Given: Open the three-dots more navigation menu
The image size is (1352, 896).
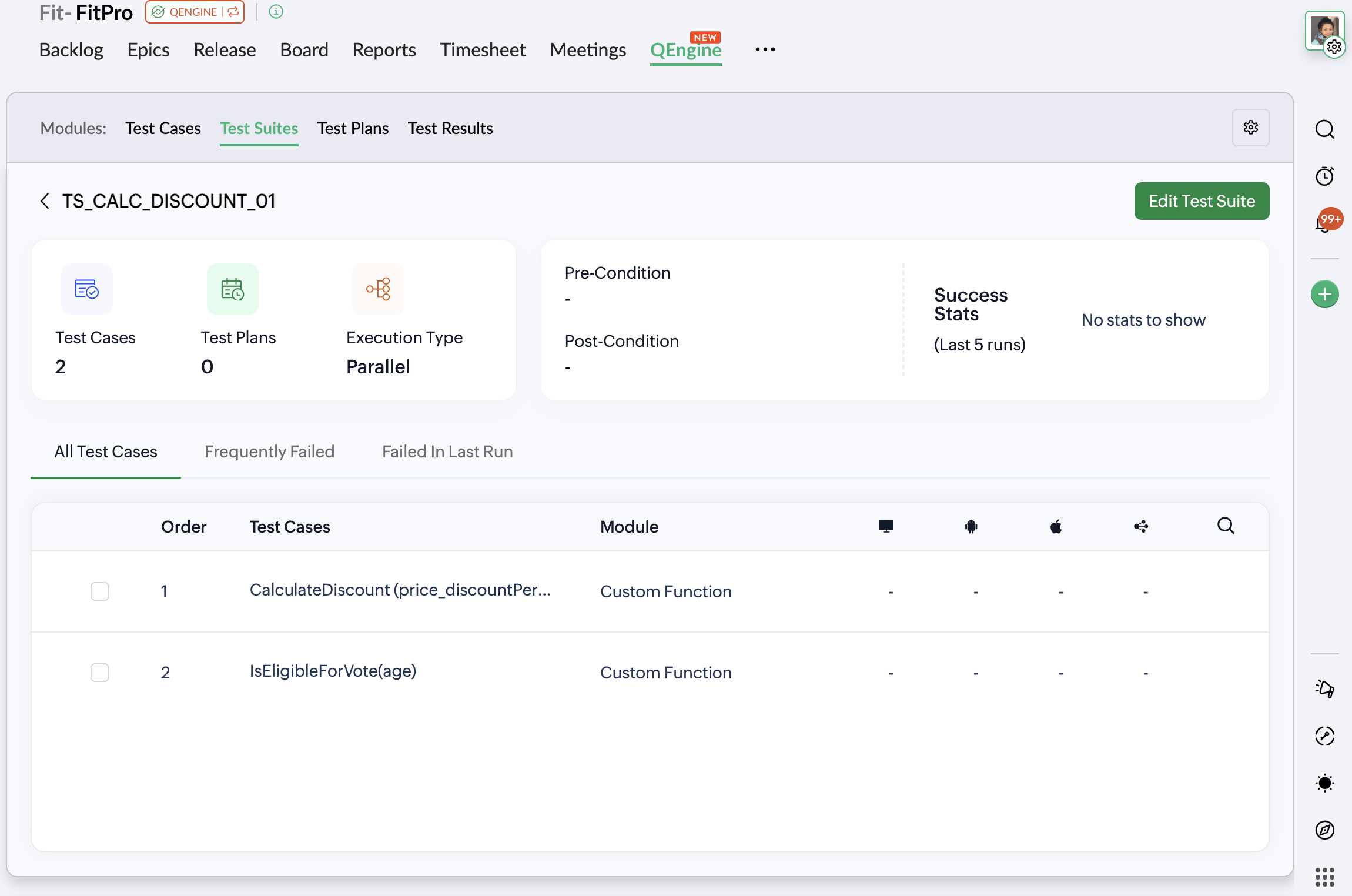Looking at the screenshot, I should pos(765,50).
